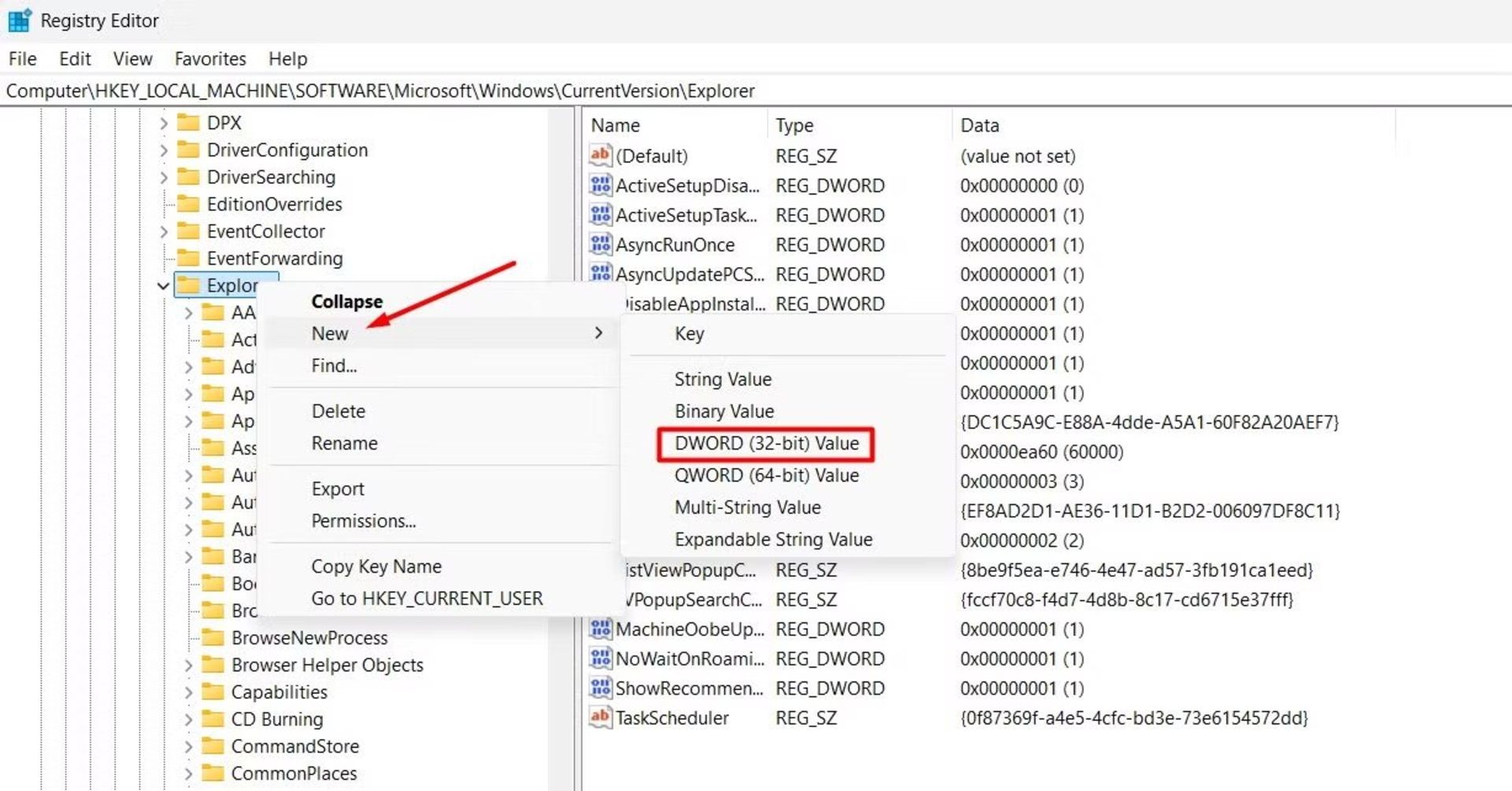Viewport: 1512px width, 791px height.
Task: Expand the DPX key in tree
Action: pos(163,123)
